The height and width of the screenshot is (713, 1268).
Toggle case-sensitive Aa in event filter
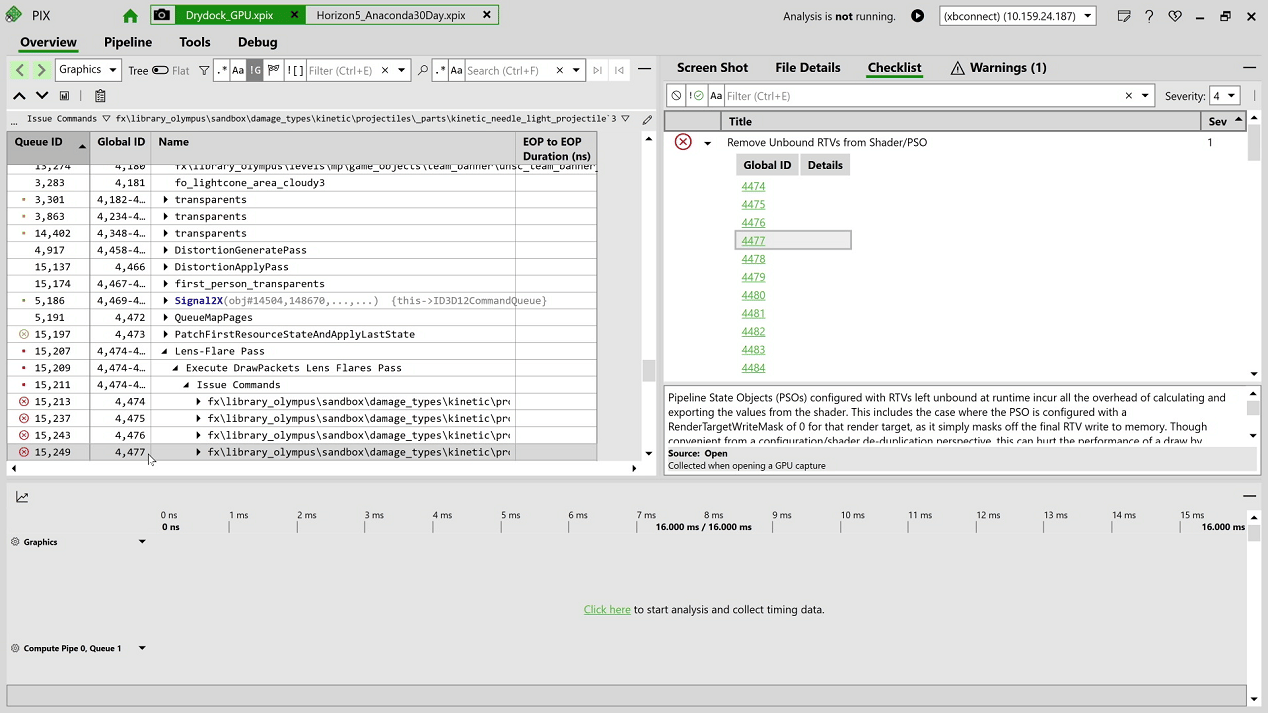pos(238,70)
